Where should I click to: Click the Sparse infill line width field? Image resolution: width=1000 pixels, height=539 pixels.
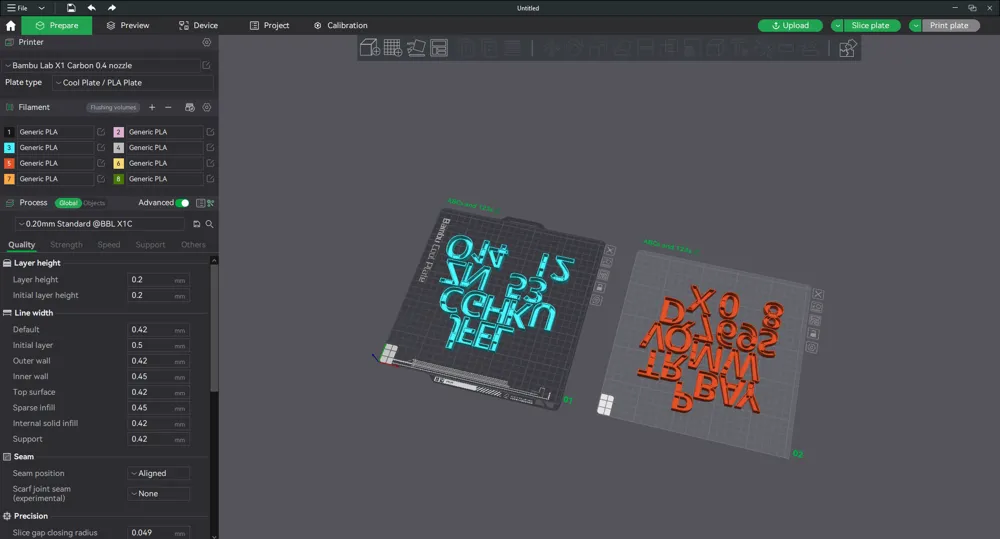[158, 408]
